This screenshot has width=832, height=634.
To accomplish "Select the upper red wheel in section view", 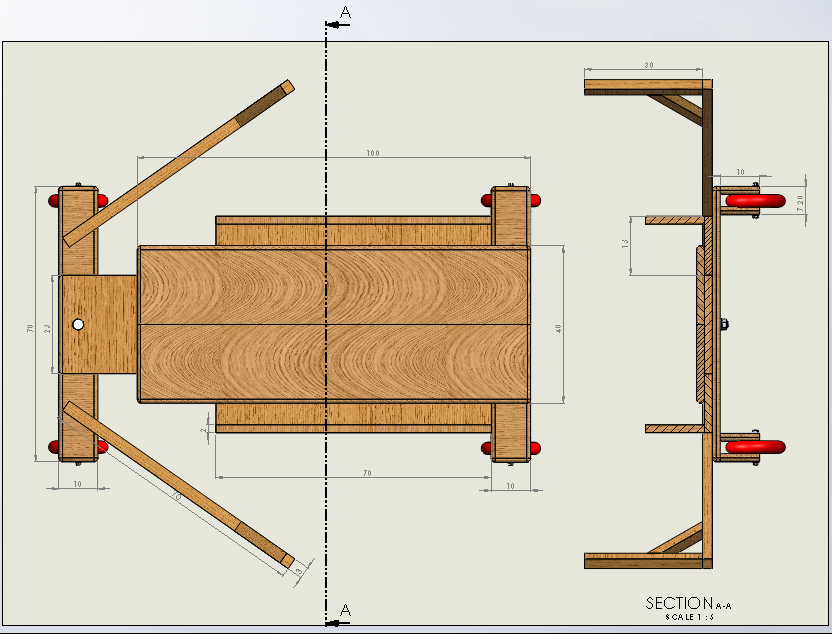I will (x=755, y=201).
